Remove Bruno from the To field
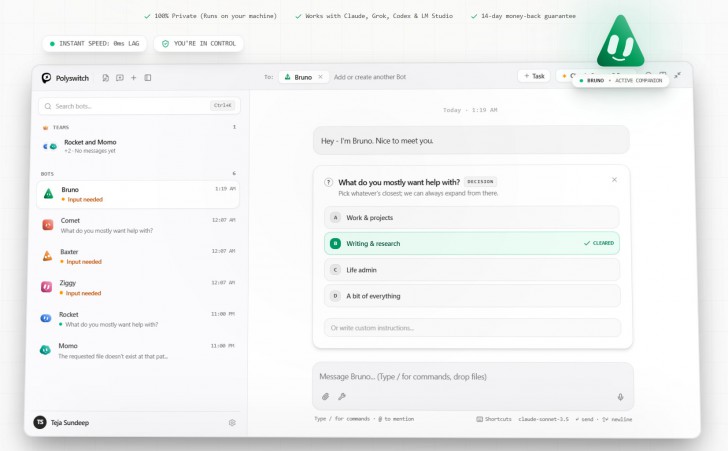Viewport: 728px width, 451px height. tap(320, 77)
